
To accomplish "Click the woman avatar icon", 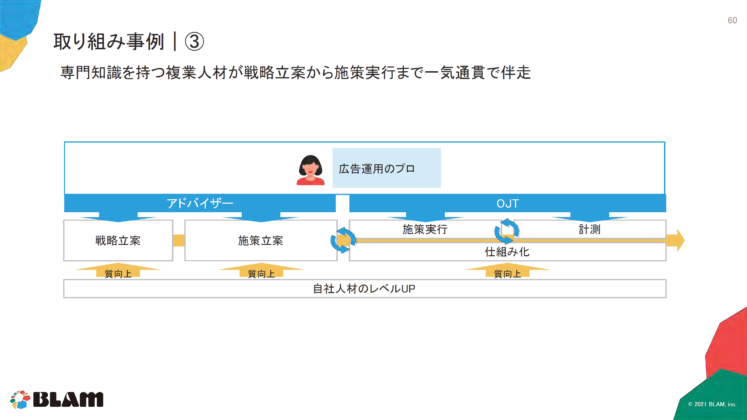I will click(311, 170).
